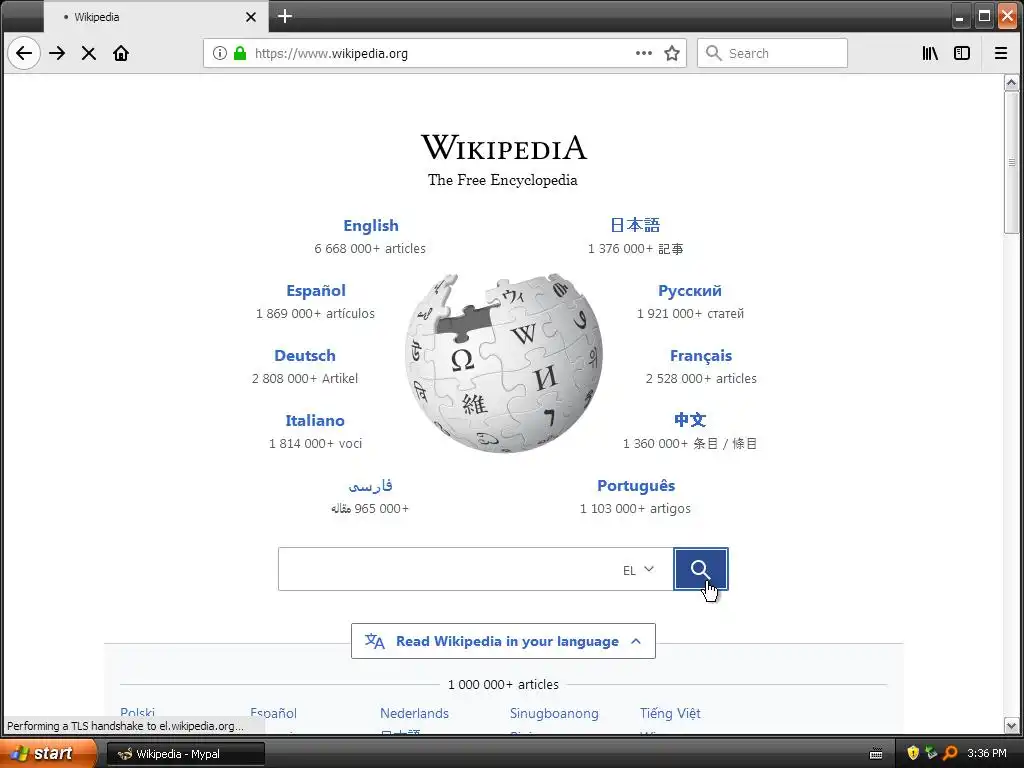
Task: Open Português Wikipedia link
Action: (636, 485)
